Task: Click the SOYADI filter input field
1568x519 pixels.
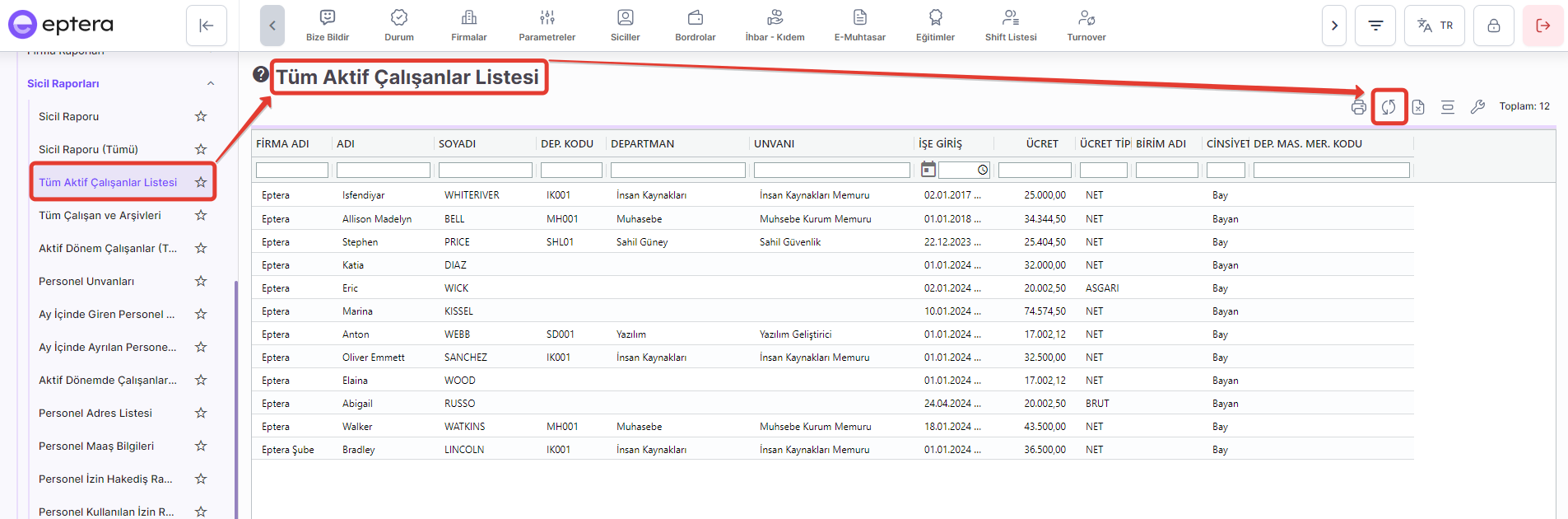Action: coord(485,171)
